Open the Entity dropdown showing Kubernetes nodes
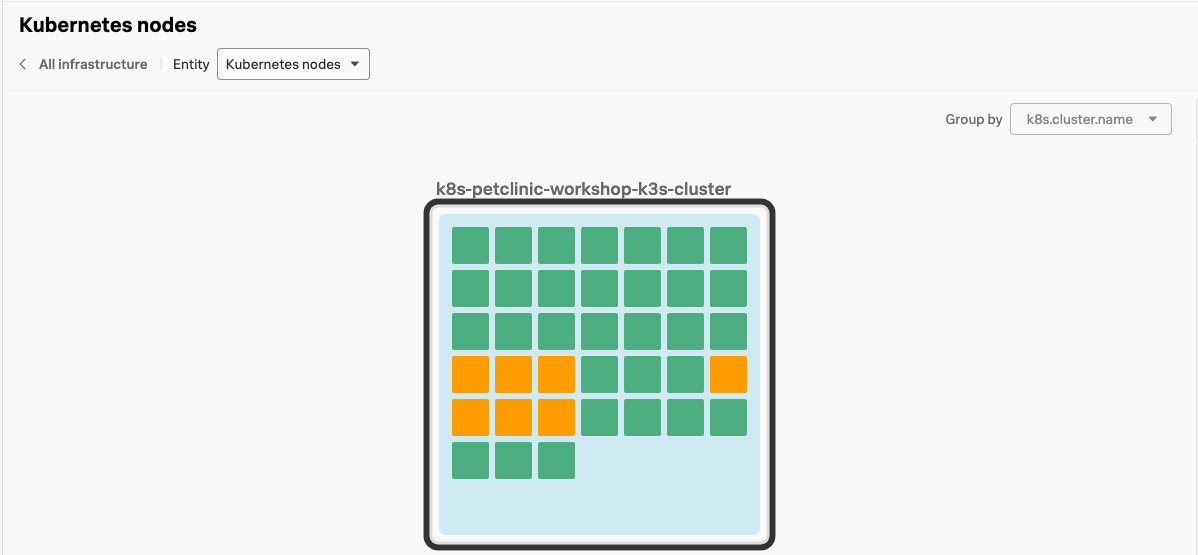The image size is (1198, 555). 293,65
